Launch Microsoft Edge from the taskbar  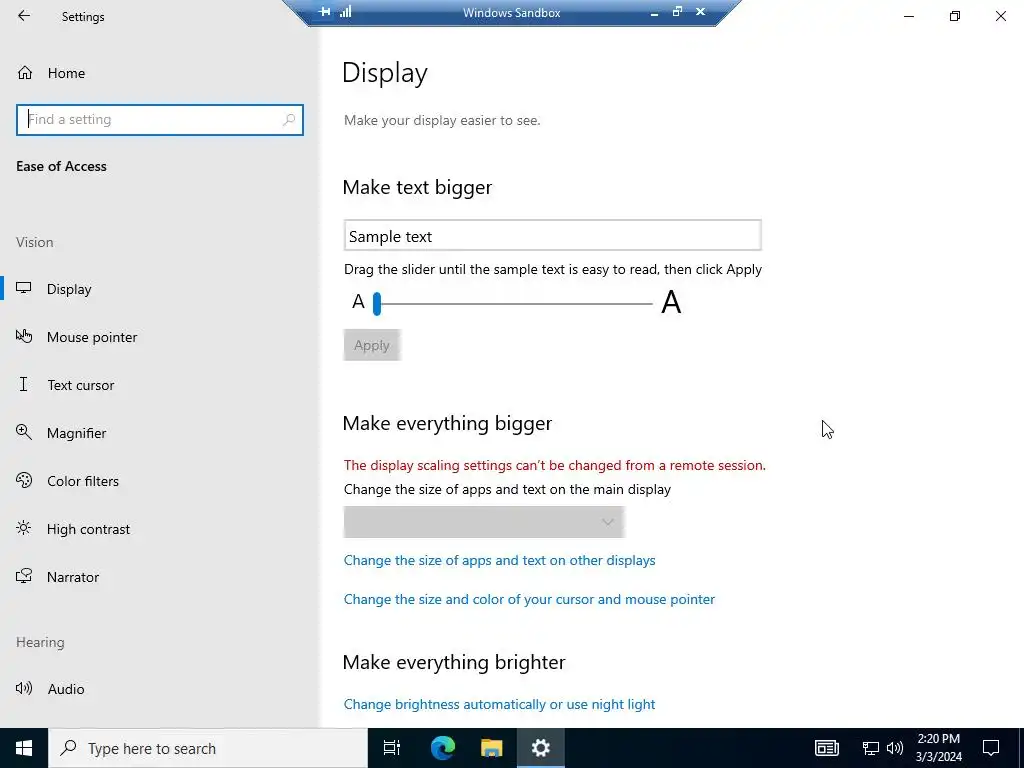click(x=442, y=748)
